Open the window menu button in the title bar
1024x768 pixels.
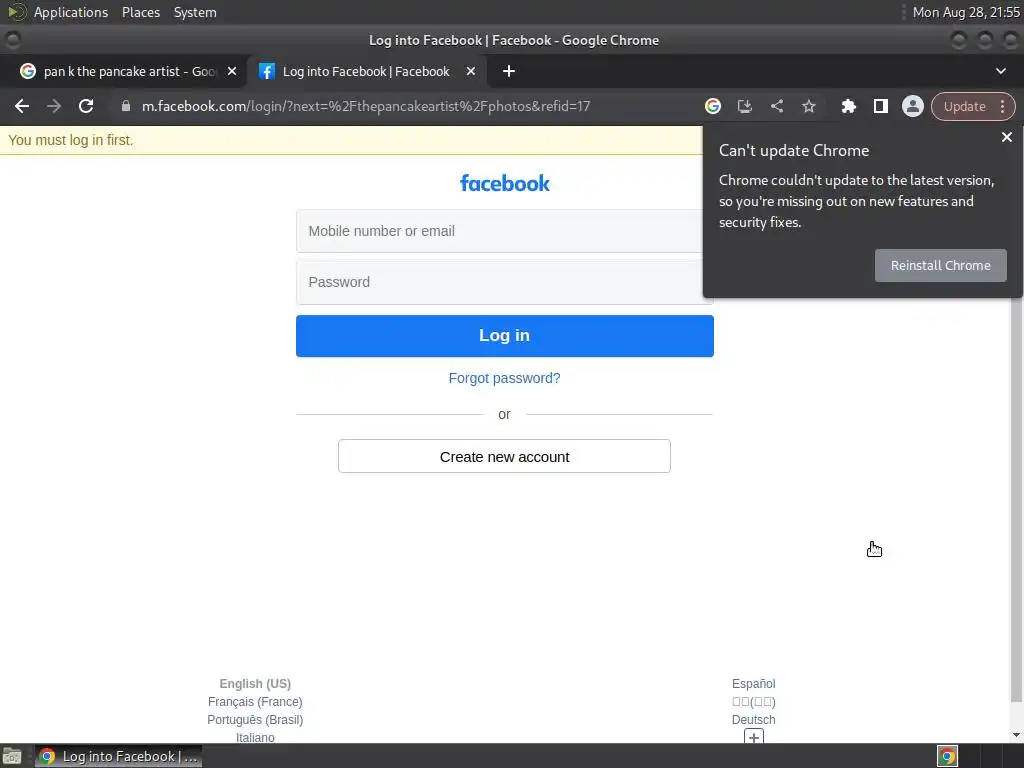click(12, 40)
